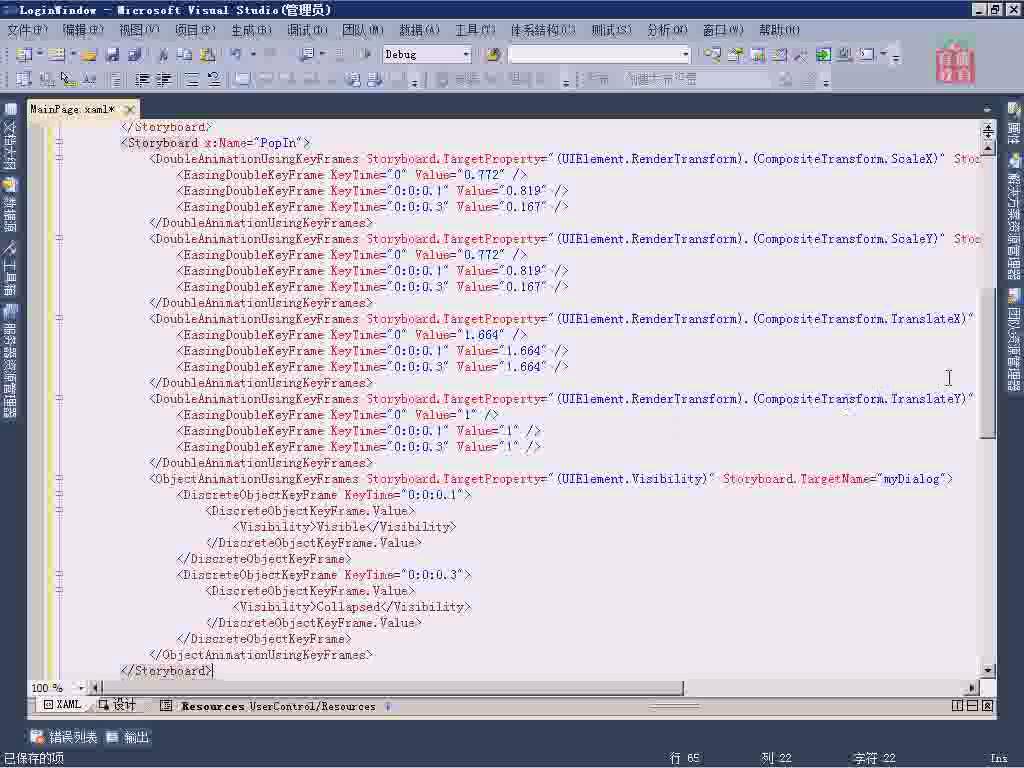
Task: Click the Undo toolbar icon
Action: coord(236,55)
